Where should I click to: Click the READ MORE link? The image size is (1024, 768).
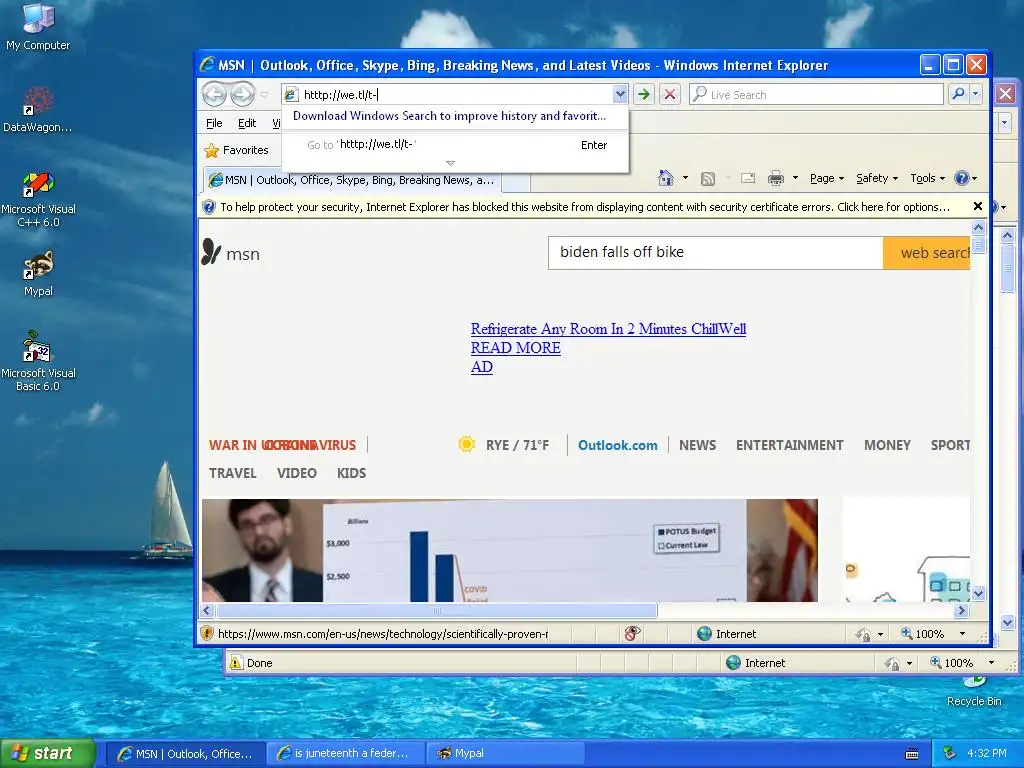[x=516, y=348]
